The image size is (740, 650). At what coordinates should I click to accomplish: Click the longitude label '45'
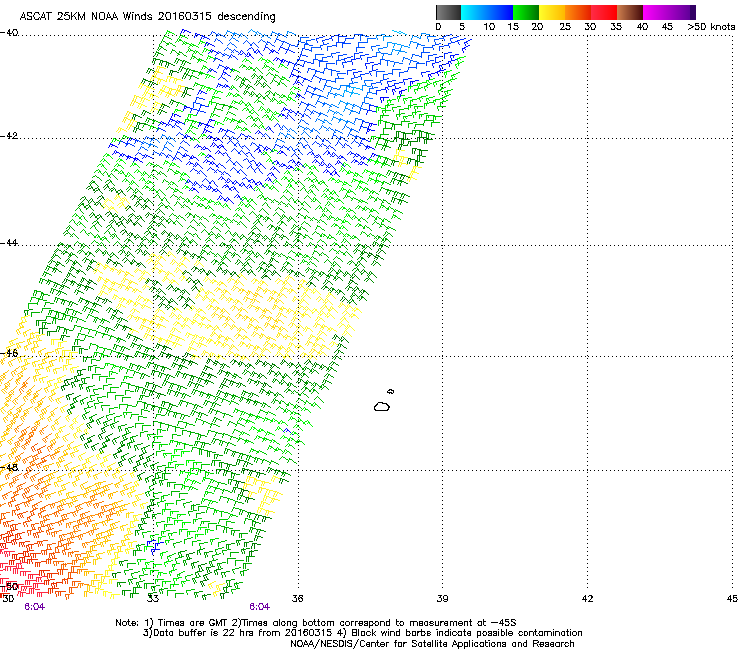pos(732,599)
